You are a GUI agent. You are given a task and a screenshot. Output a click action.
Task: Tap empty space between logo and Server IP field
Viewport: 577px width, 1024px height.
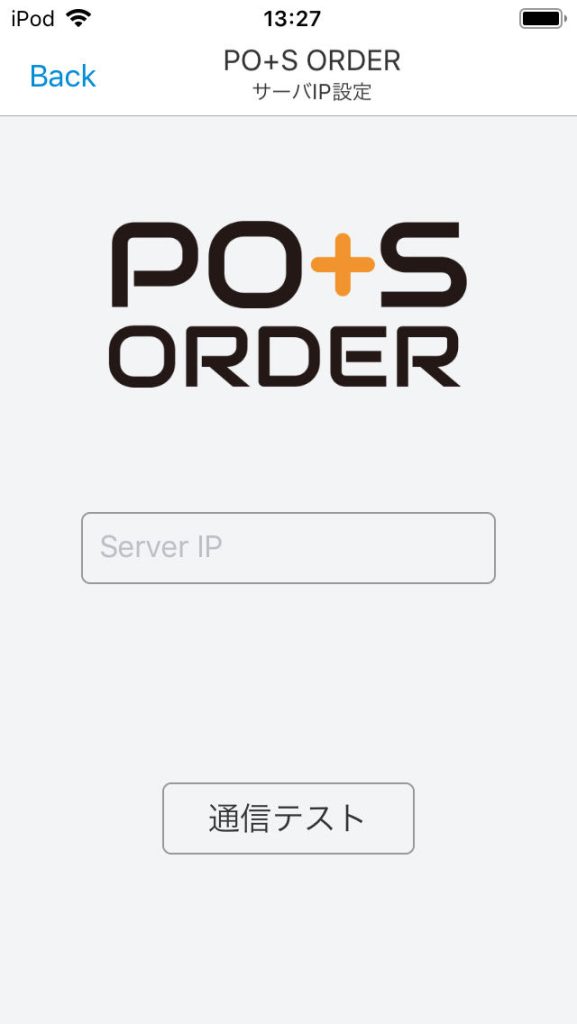288,449
